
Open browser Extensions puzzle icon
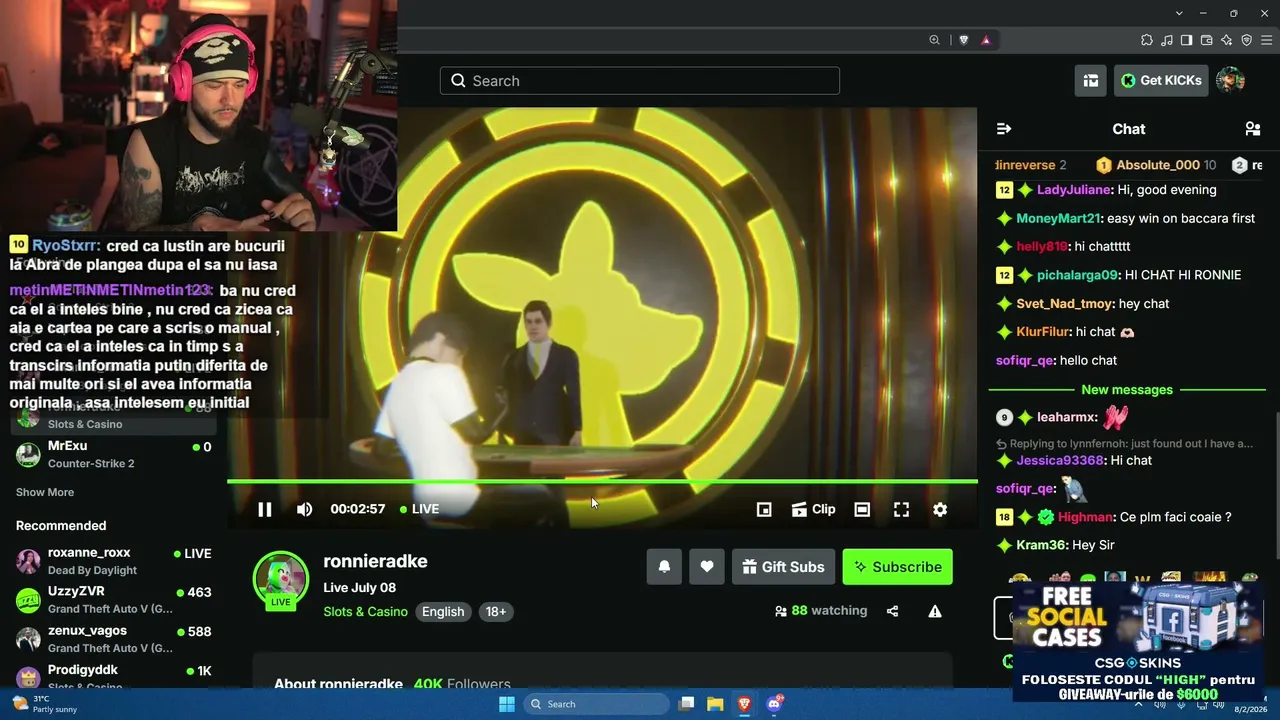1147,40
